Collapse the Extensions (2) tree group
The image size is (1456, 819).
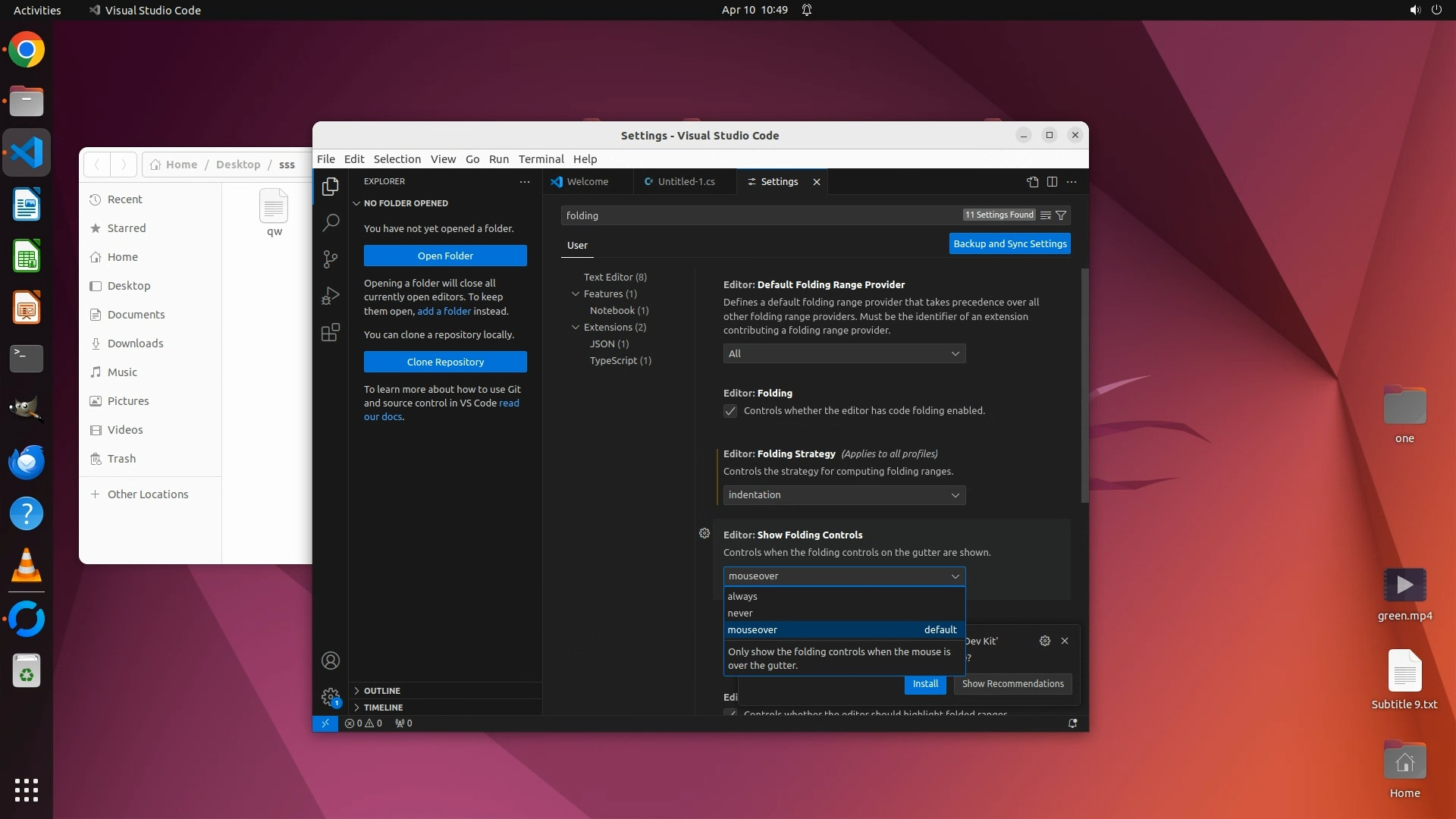pos(576,328)
